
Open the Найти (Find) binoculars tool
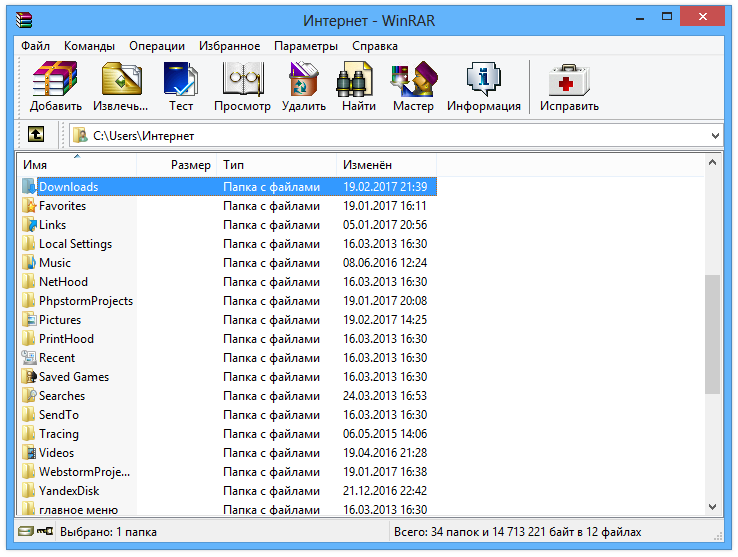(358, 87)
